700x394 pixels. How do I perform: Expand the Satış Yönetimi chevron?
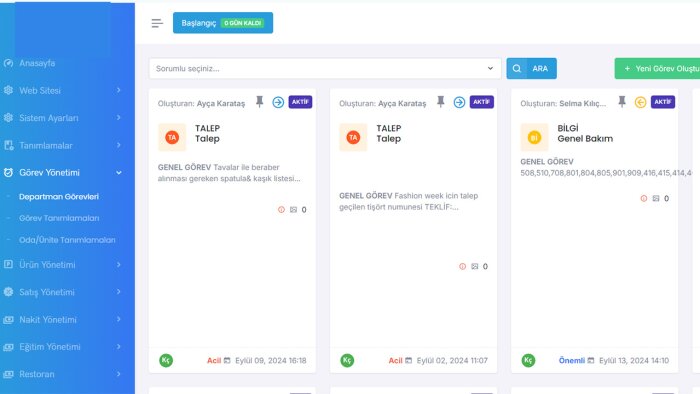pos(119,292)
